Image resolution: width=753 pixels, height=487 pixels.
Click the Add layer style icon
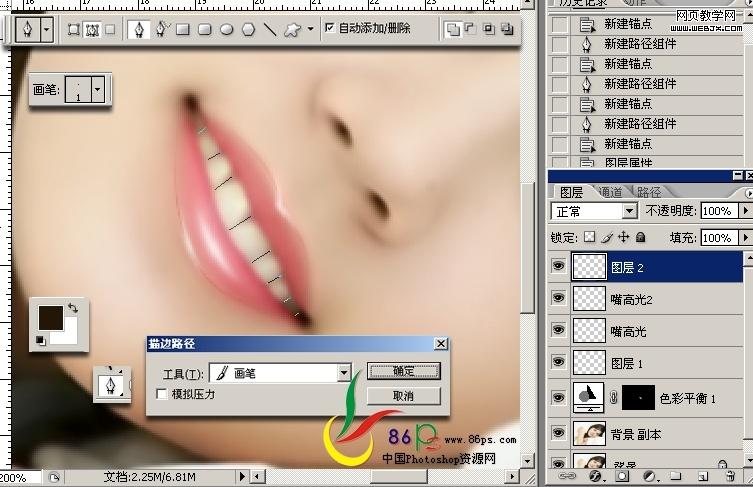(595, 476)
